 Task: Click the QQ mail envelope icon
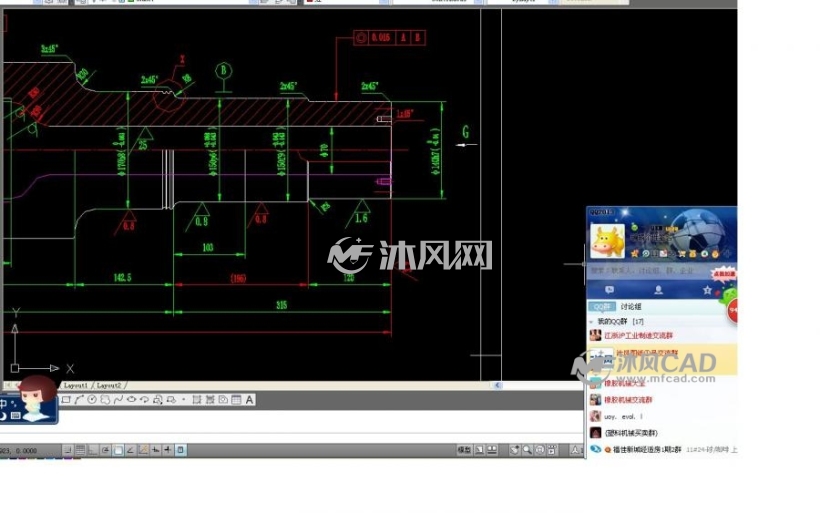click(663, 254)
